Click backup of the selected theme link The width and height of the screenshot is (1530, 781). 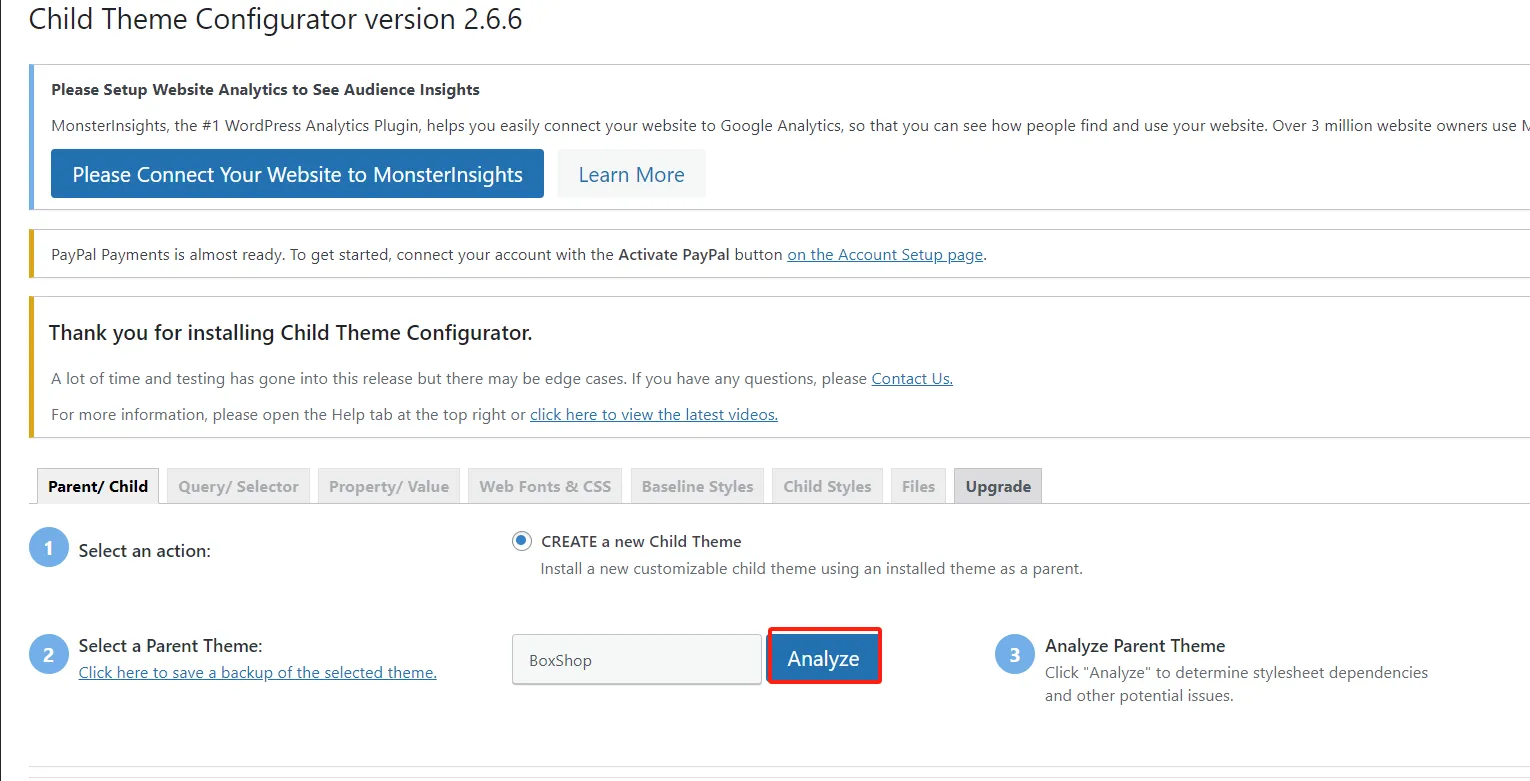click(x=258, y=672)
